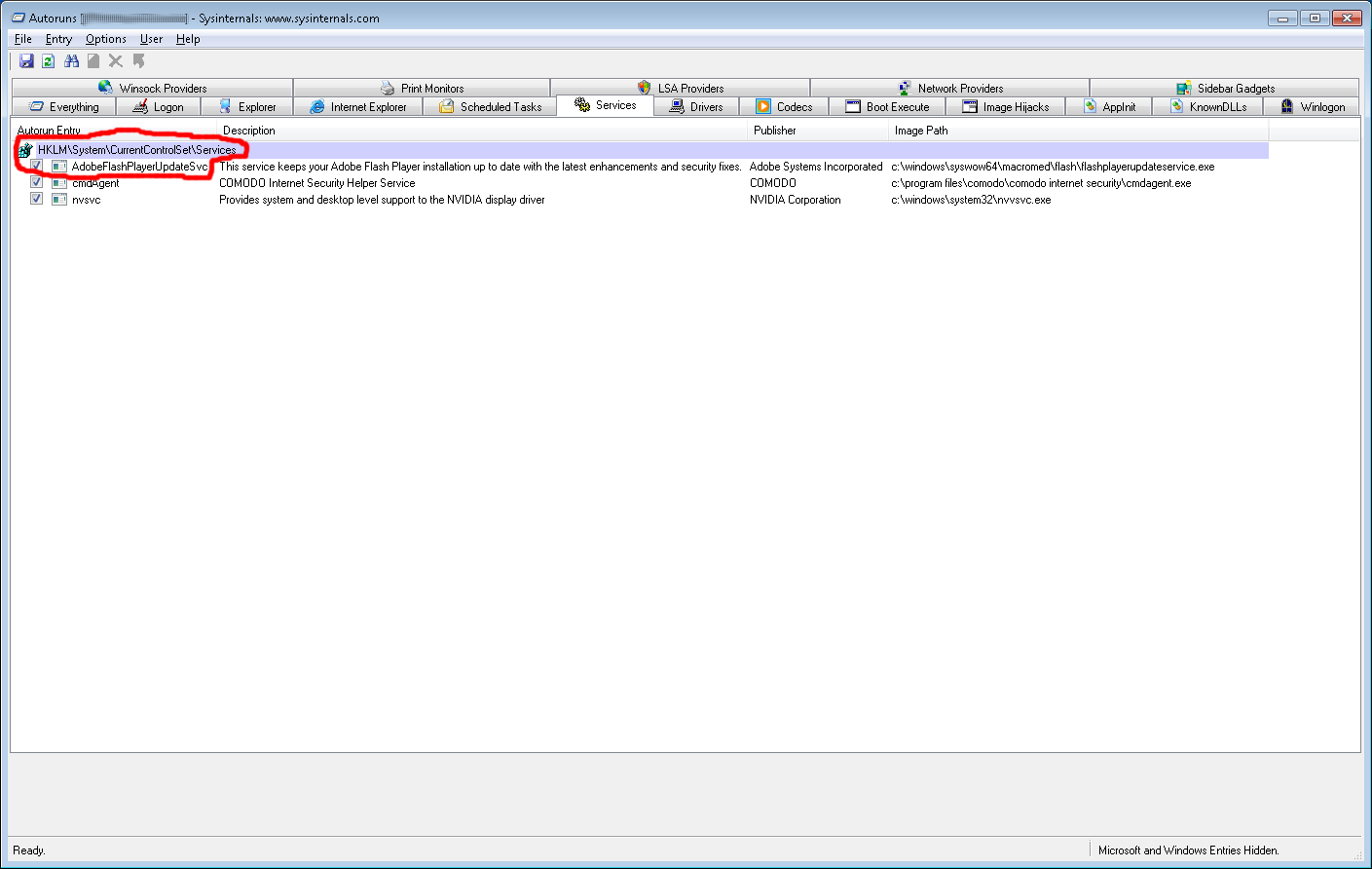Click the Save toolbar icon
The image size is (1372, 869).
[26, 61]
